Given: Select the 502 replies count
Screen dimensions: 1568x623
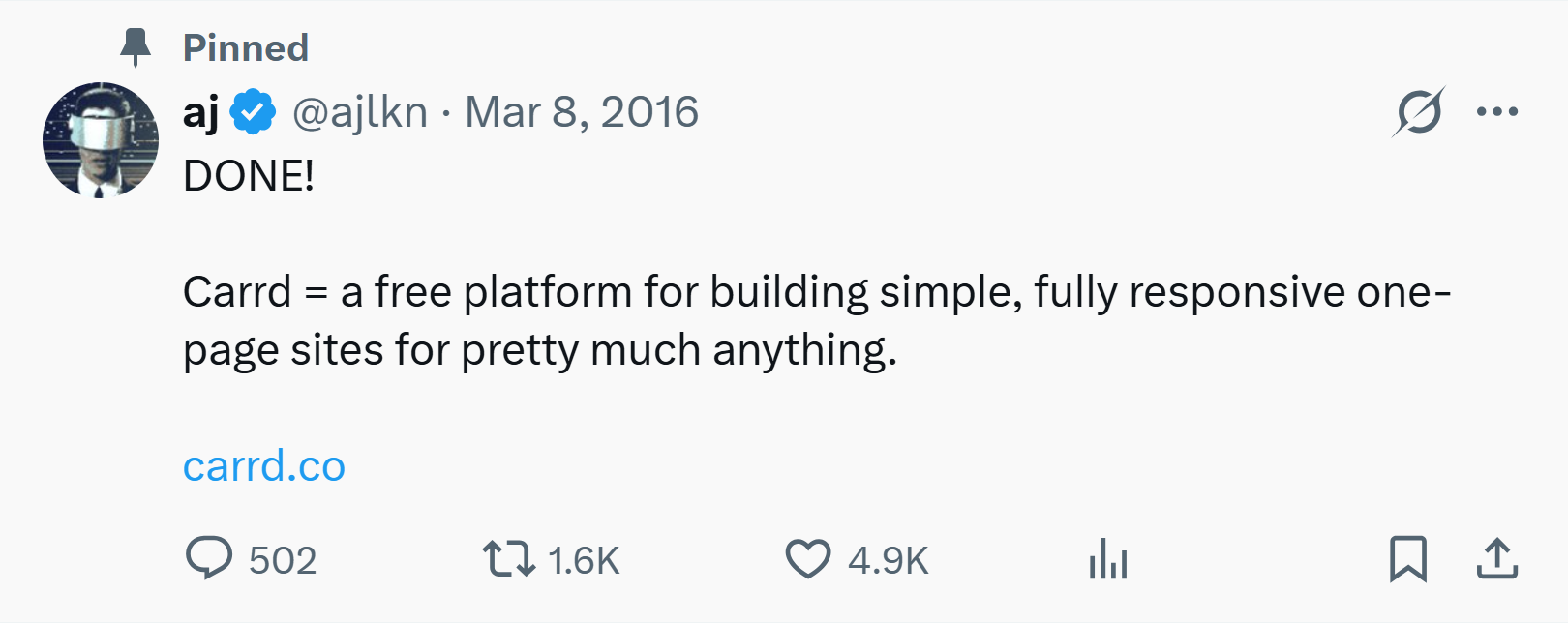Looking at the screenshot, I should pos(284,558).
